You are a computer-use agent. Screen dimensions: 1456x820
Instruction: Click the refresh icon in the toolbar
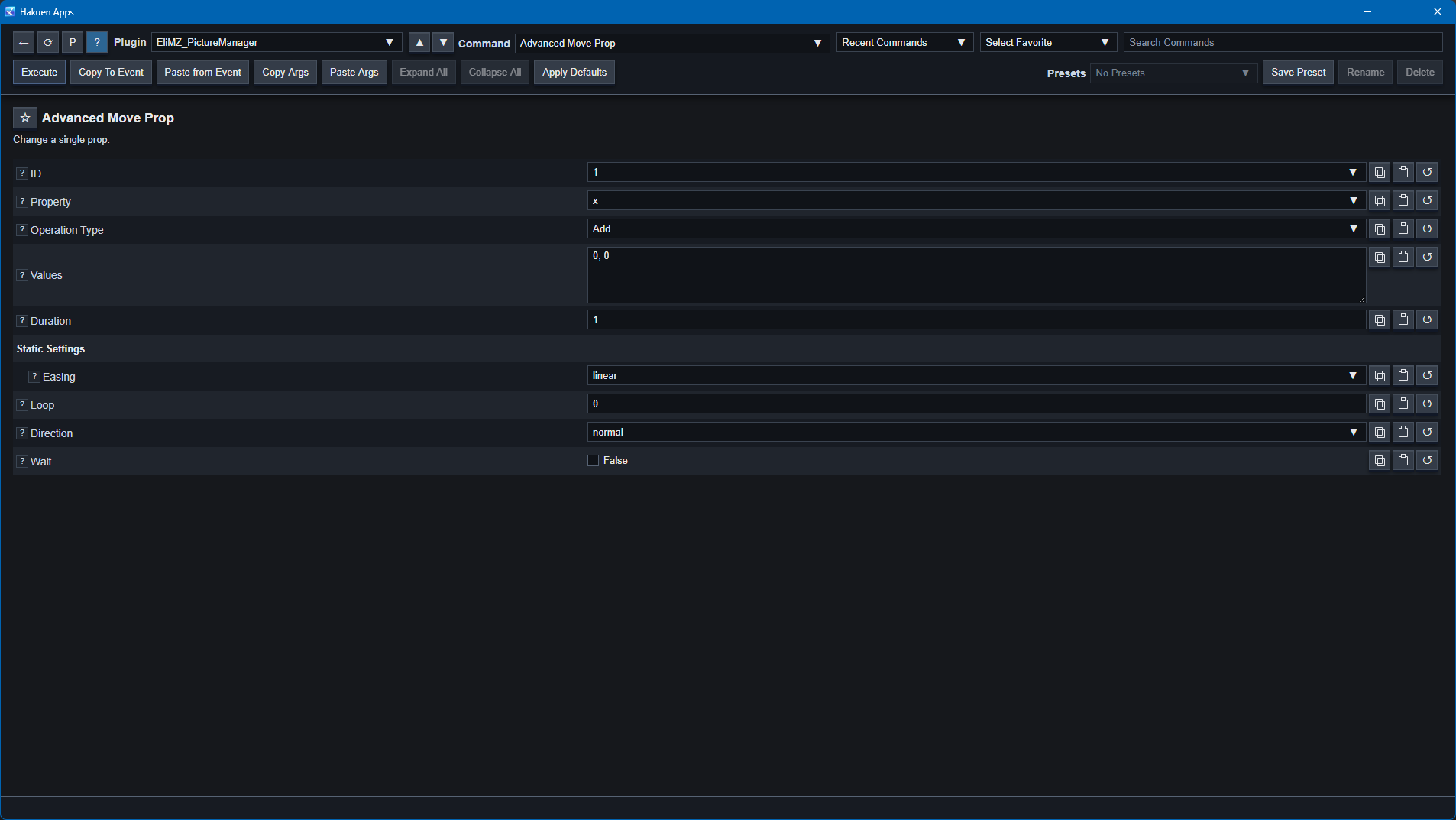pos(48,42)
